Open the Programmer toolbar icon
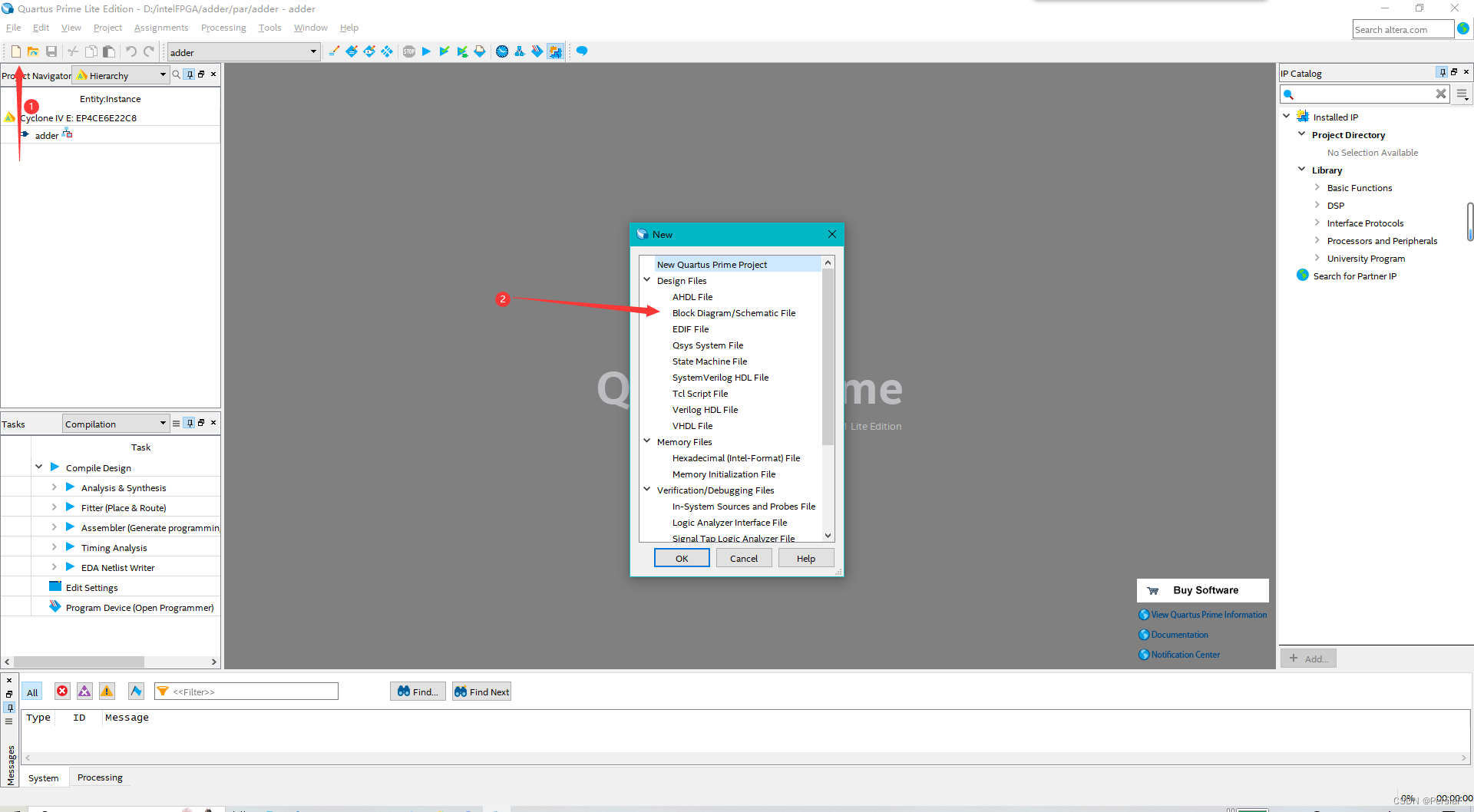The width and height of the screenshot is (1474, 812). (537, 51)
